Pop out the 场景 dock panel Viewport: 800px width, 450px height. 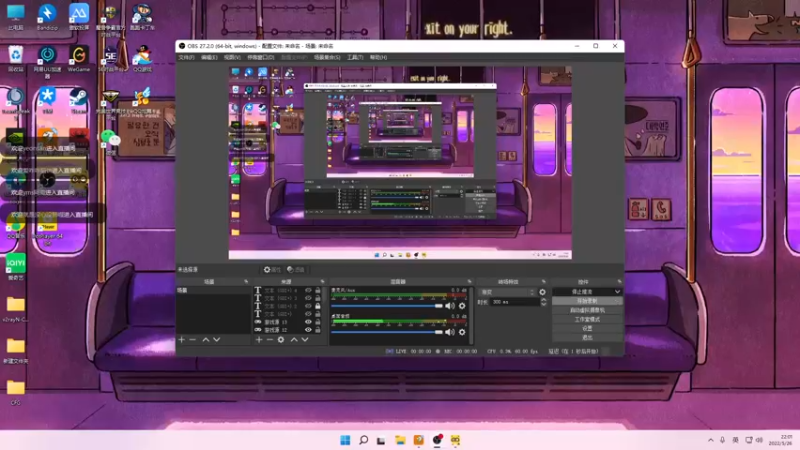[x=246, y=282]
